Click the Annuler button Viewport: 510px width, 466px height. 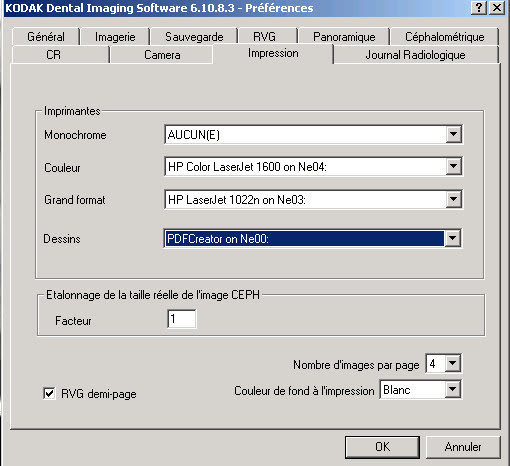click(x=463, y=447)
